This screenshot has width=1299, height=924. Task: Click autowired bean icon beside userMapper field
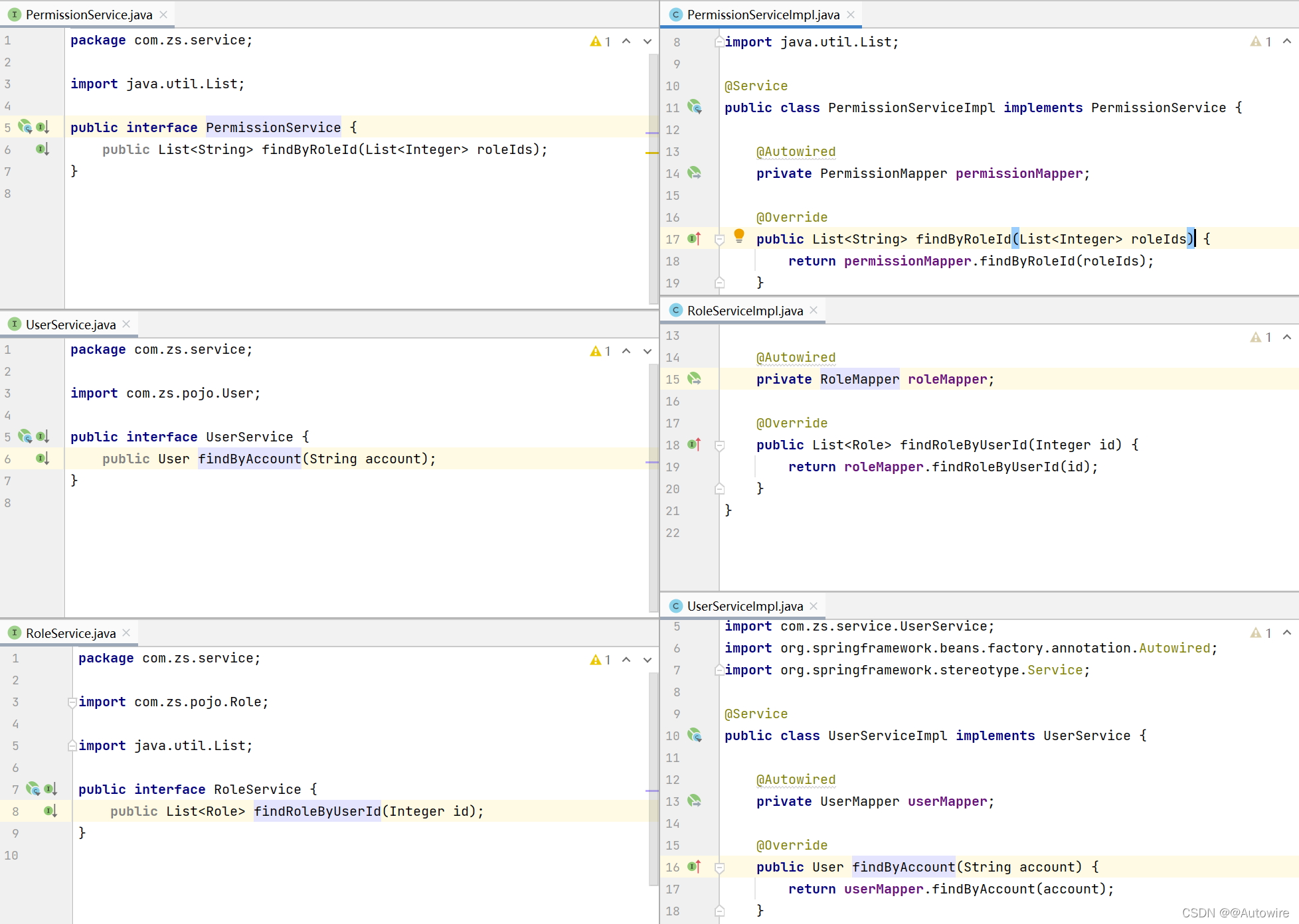pos(695,801)
